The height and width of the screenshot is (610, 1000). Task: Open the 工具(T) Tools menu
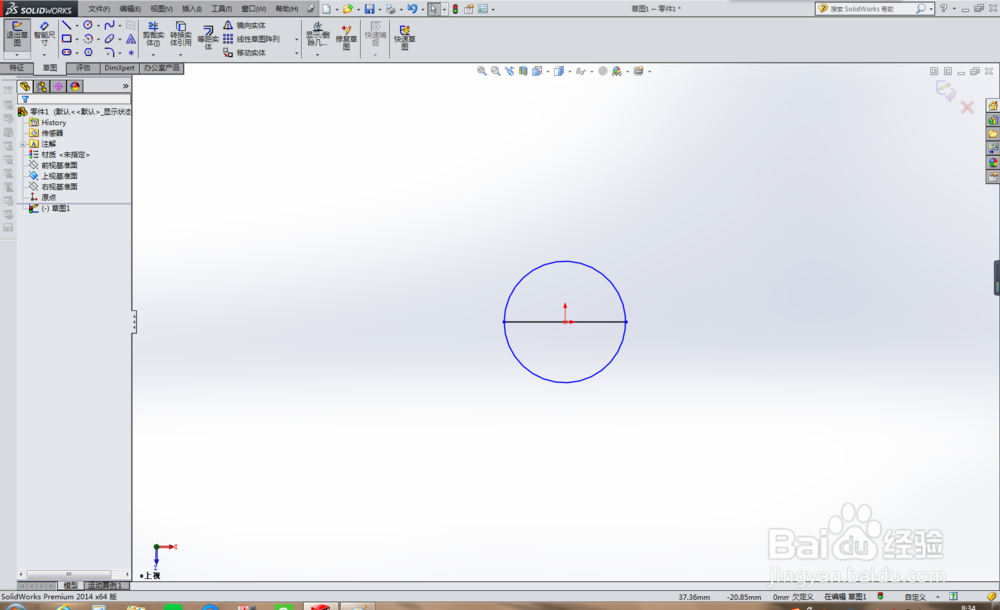(222, 9)
